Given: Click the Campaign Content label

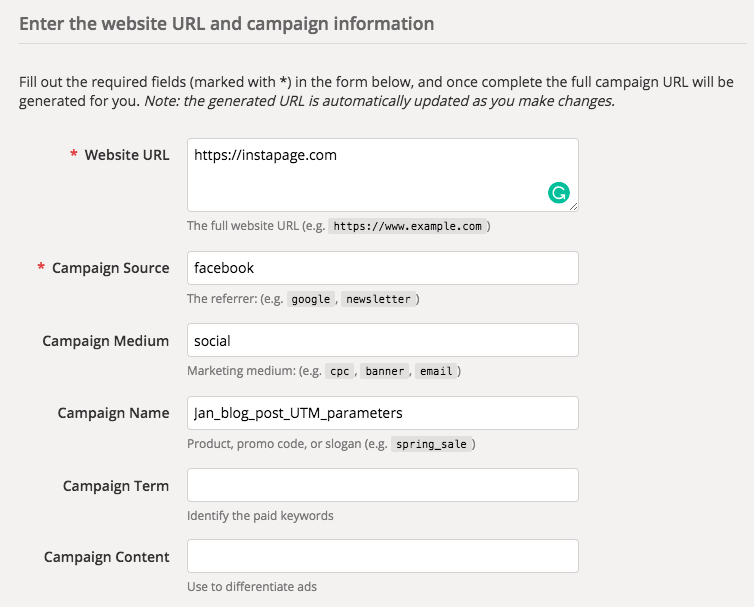Looking at the screenshot, I should click(x=107, y=557).
